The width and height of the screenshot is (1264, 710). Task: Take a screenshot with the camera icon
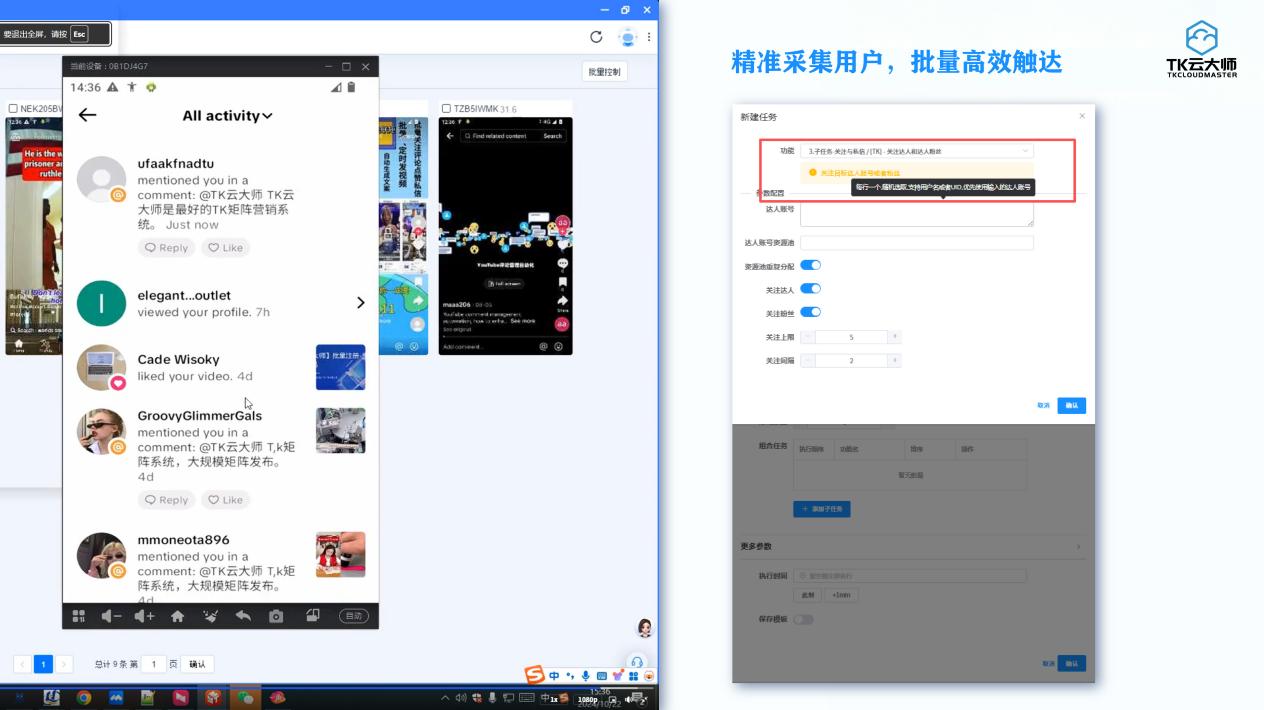[276, 615]
